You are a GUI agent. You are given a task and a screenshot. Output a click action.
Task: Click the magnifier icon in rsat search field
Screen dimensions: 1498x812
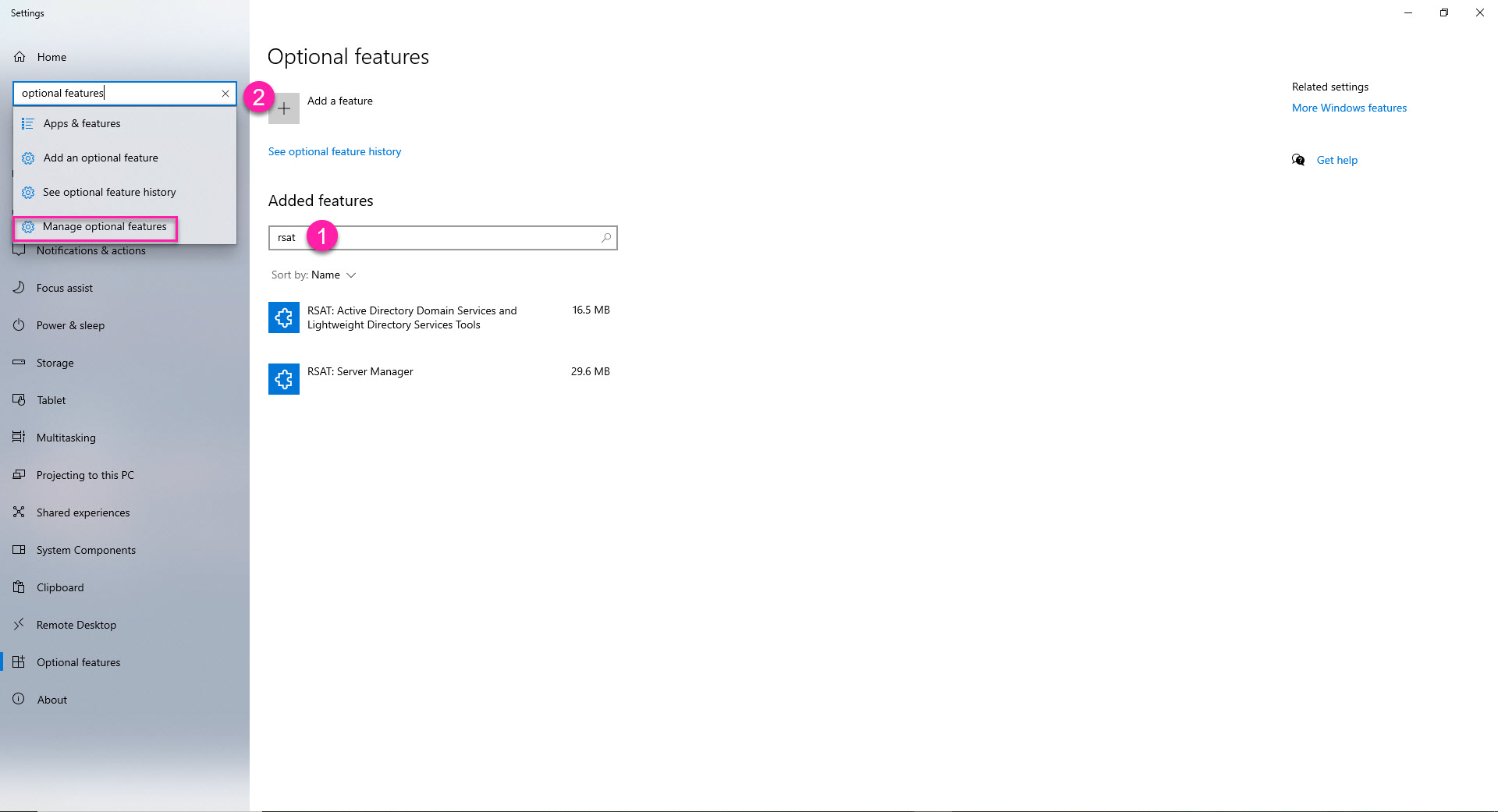606,238
